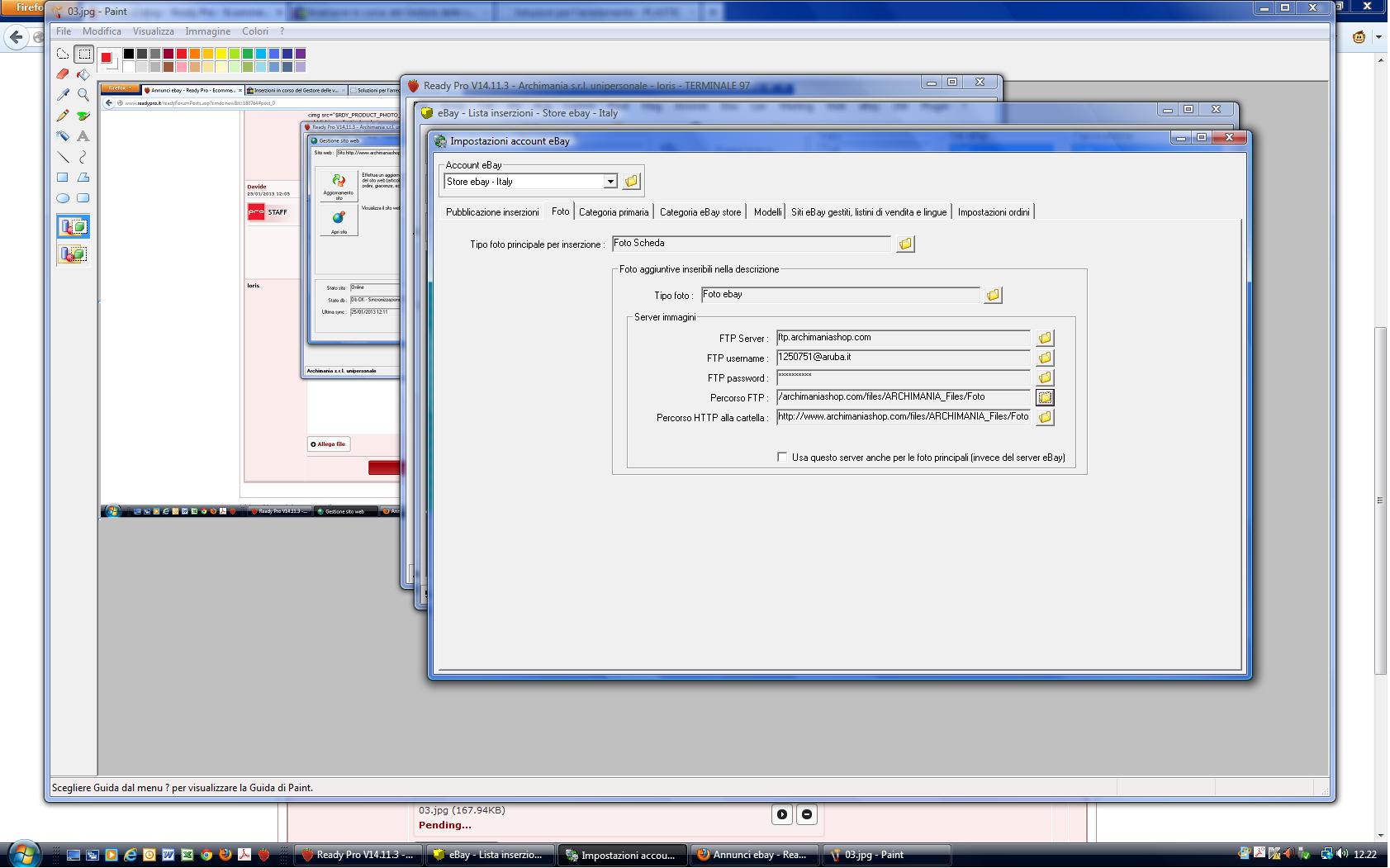This screenshot has width=1390, height=868.
Task: Expand the Account eBay dropdown
Action: tap(610, 182)
